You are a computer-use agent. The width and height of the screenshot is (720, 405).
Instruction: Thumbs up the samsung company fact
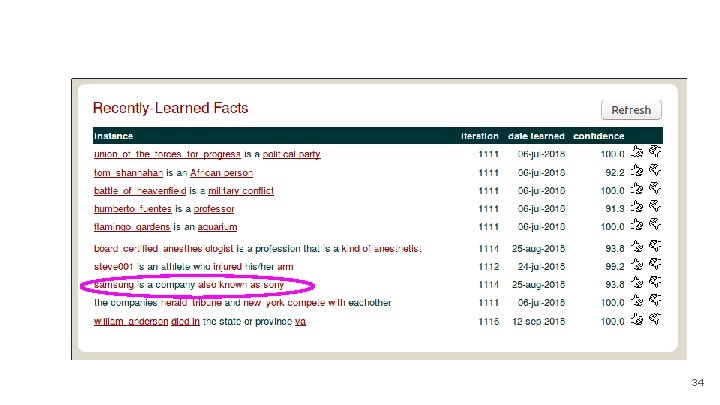point(637,282)
